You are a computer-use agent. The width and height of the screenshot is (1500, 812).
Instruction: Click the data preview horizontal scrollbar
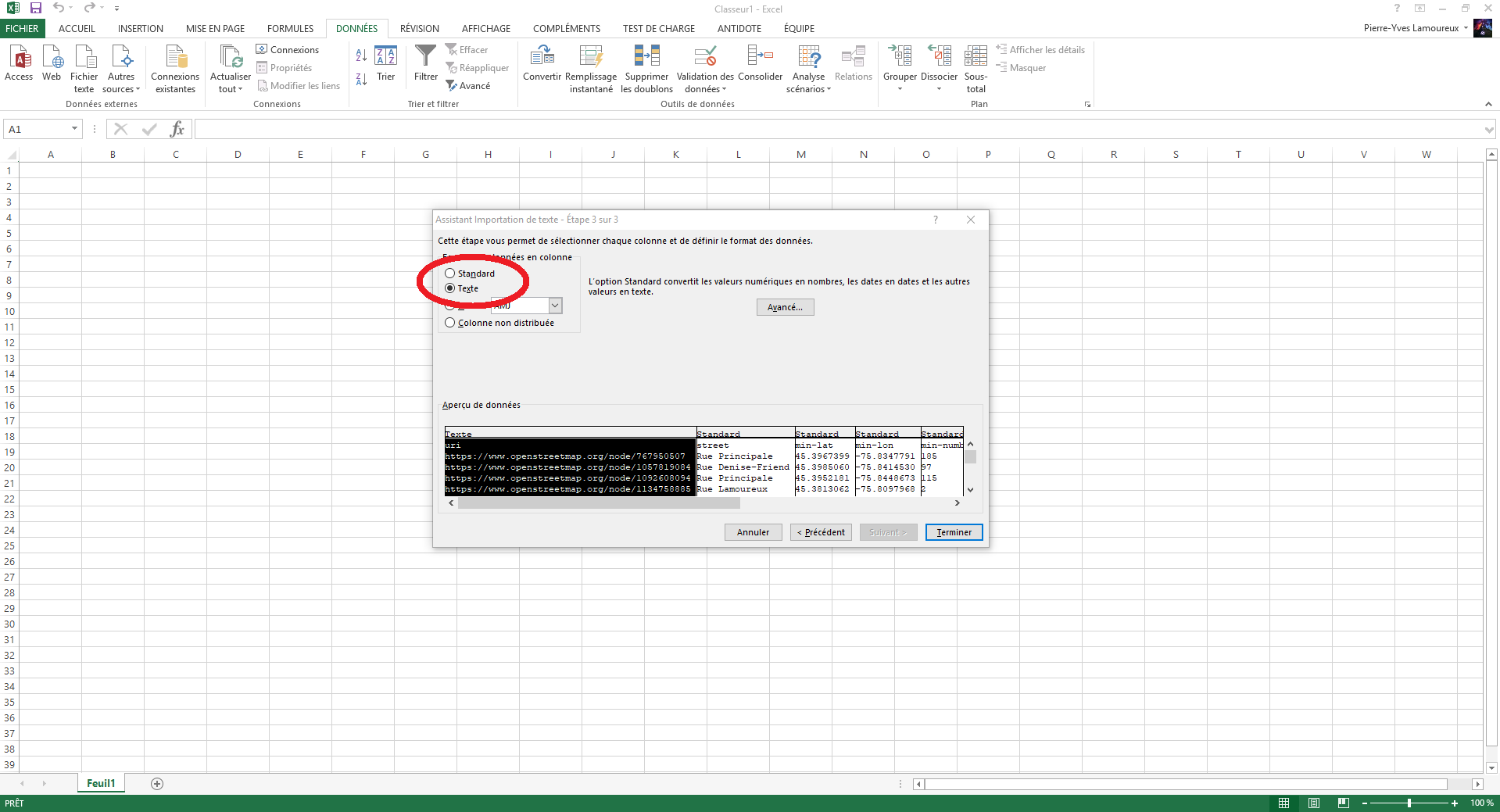[704, 503]
